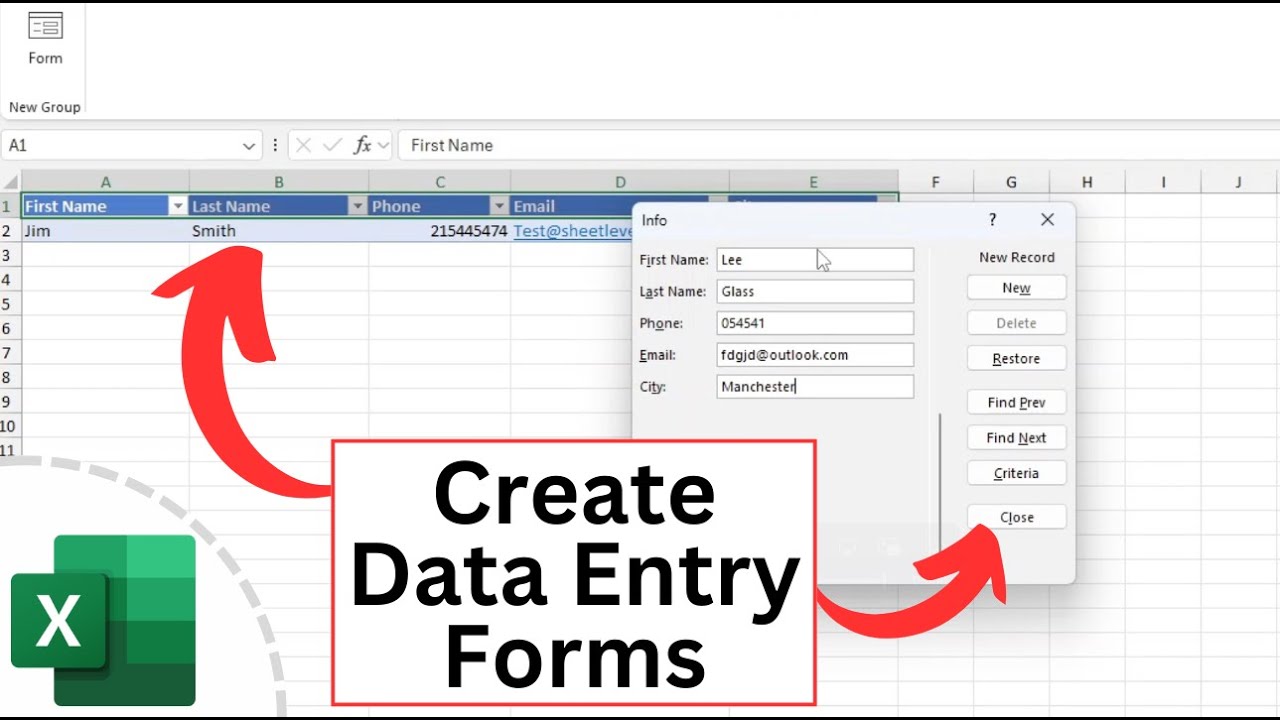Click the Select All corner triangle

tap(11, 182)
